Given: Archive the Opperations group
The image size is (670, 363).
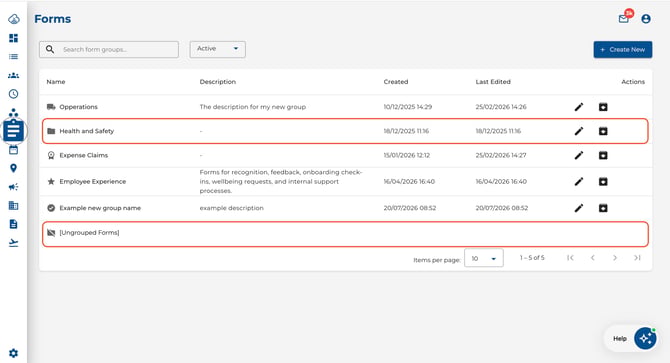Looking at the screenshot, I should pyautogui.click(x=603, y=107).
